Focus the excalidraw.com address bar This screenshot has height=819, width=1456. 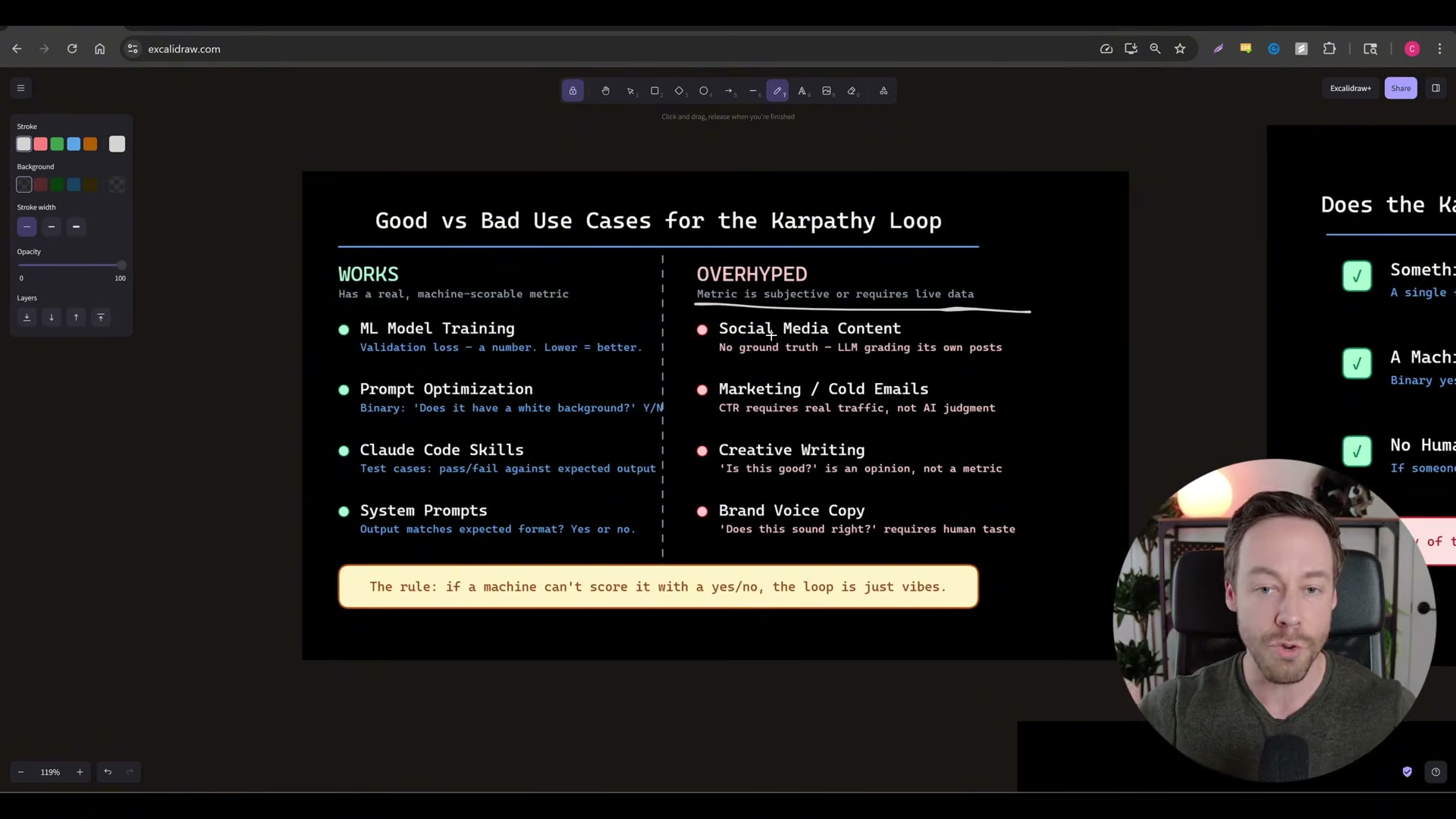tap(614, 49)
